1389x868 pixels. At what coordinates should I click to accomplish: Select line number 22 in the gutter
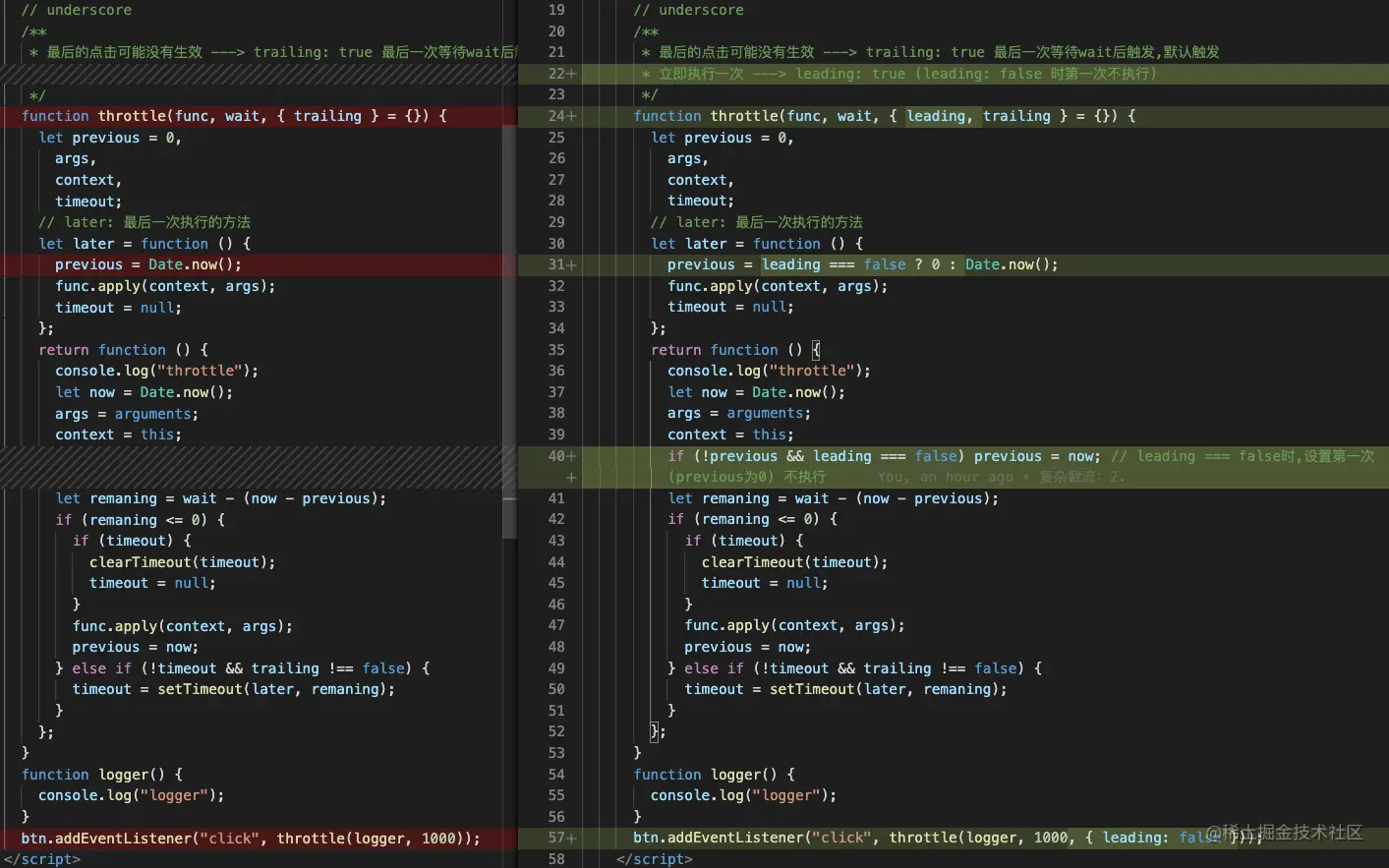click(556, 74)
